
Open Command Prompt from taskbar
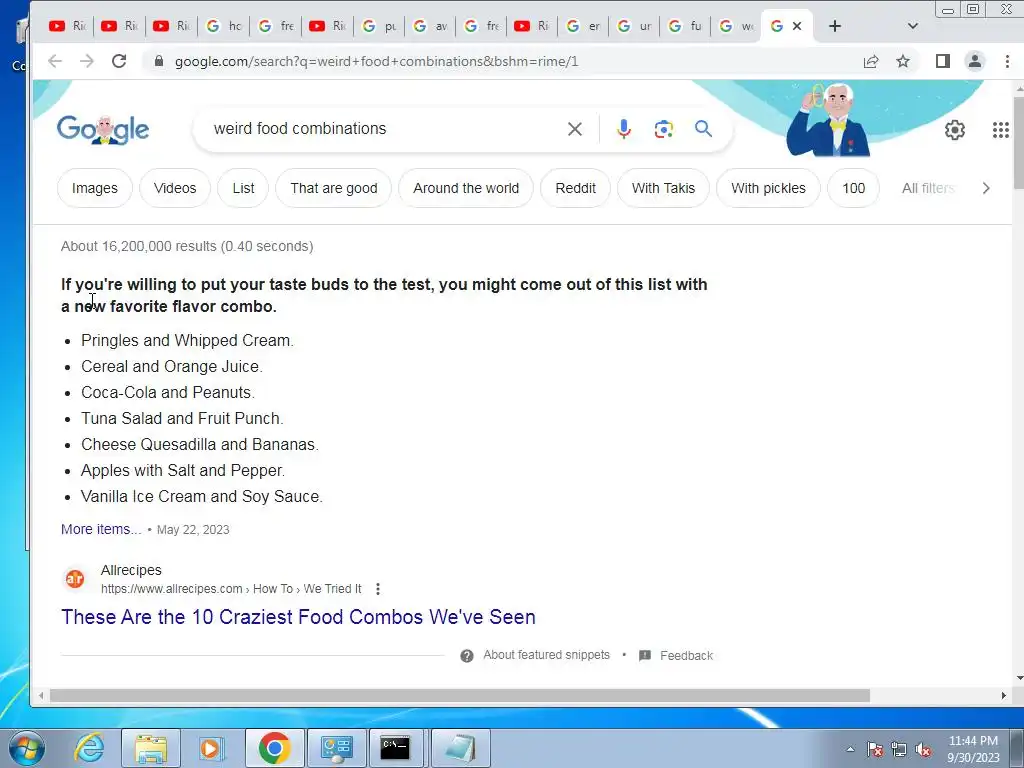tap(395, 748)
